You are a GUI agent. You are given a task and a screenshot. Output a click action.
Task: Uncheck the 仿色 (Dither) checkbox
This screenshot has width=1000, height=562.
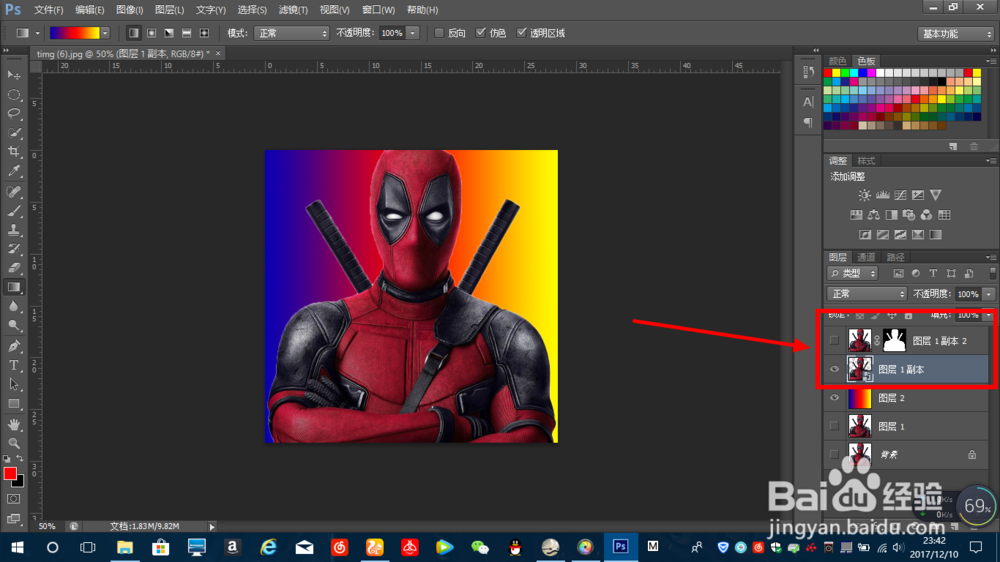pos(481,33)
